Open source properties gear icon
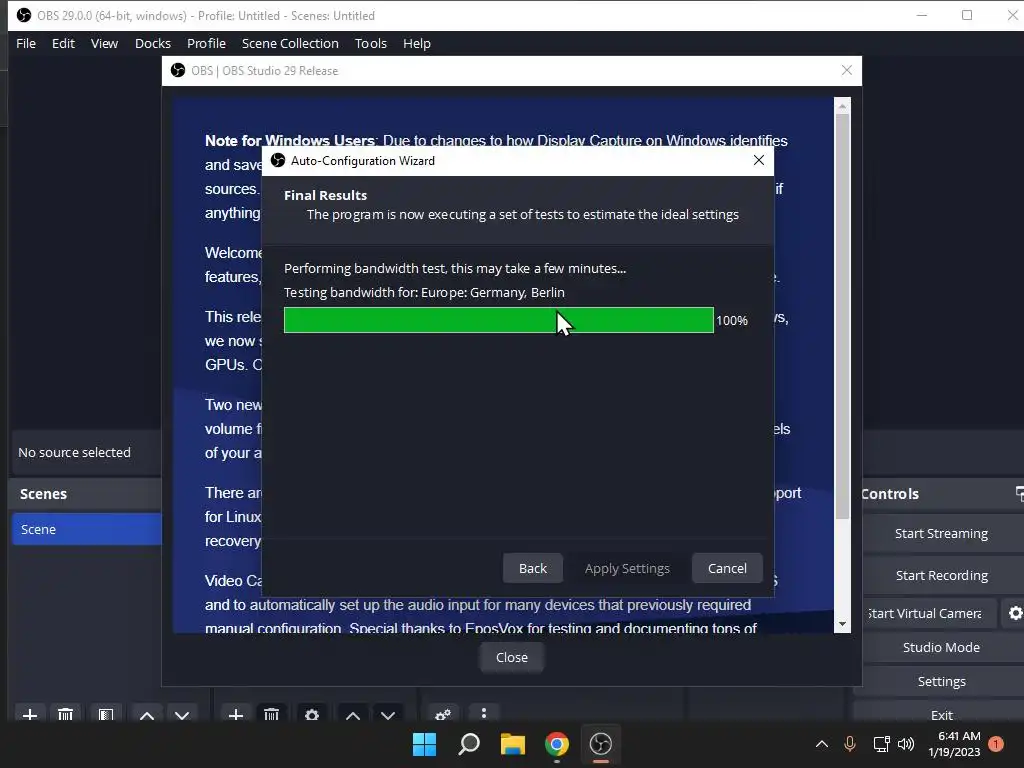Image resolution: width=1024 pixels, height=768 pixels. click(x=312, y=714)
